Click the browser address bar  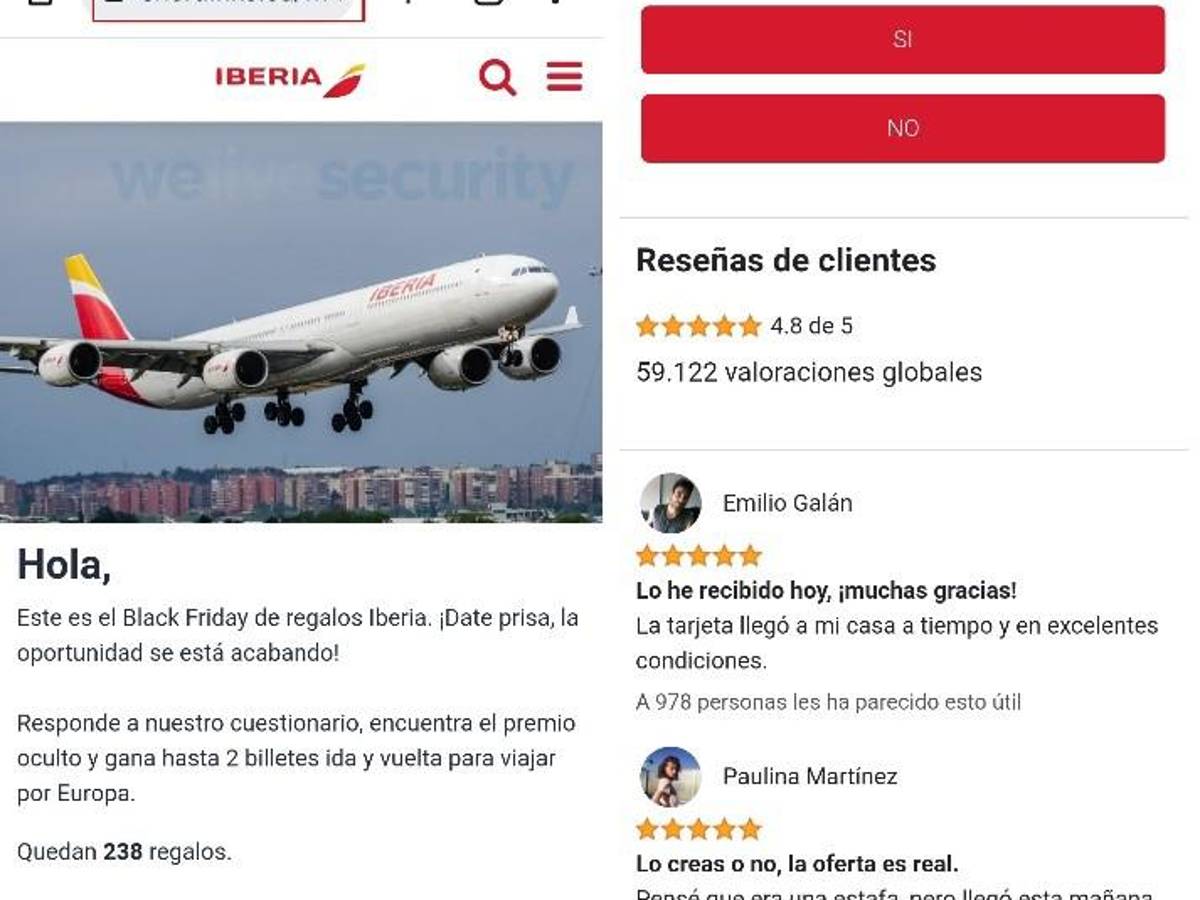point(228,8)
